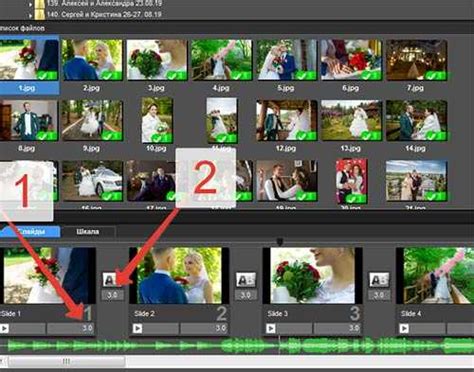Open transition icon between Slide 3 and Slide 4

379,280
